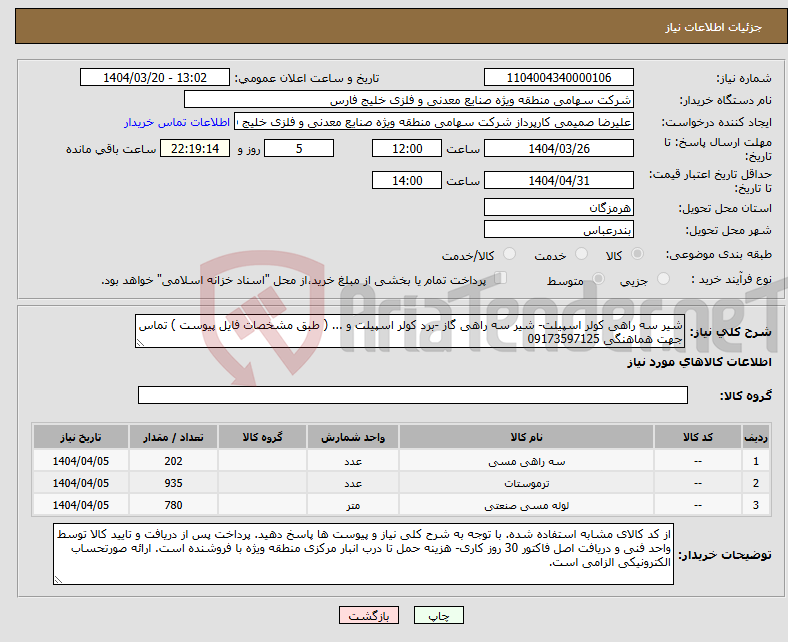Click the جزئیات اطلاعات نیاز page title
Viewport: 788px width, 642px height.
point(714,27)
